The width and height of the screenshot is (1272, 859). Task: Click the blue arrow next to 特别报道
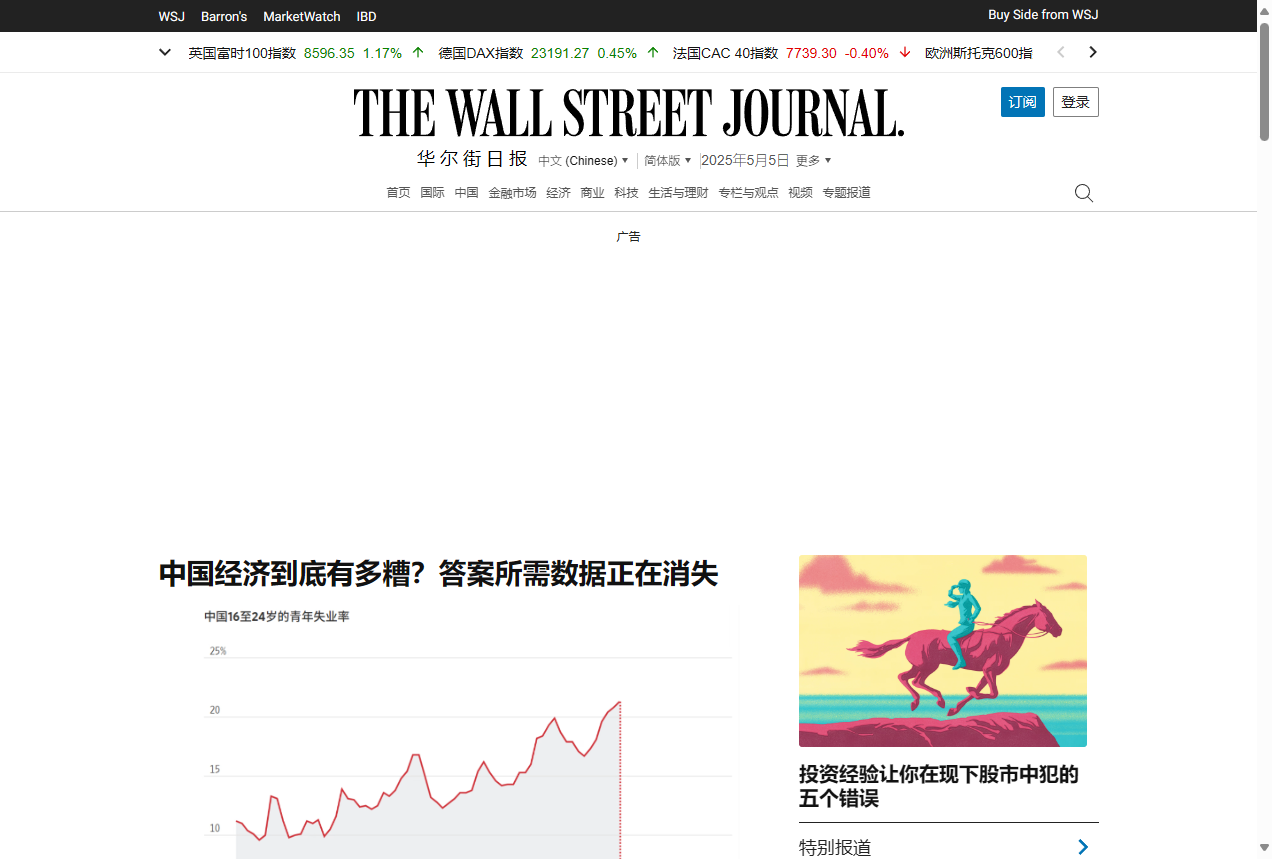pos(1082,847)
